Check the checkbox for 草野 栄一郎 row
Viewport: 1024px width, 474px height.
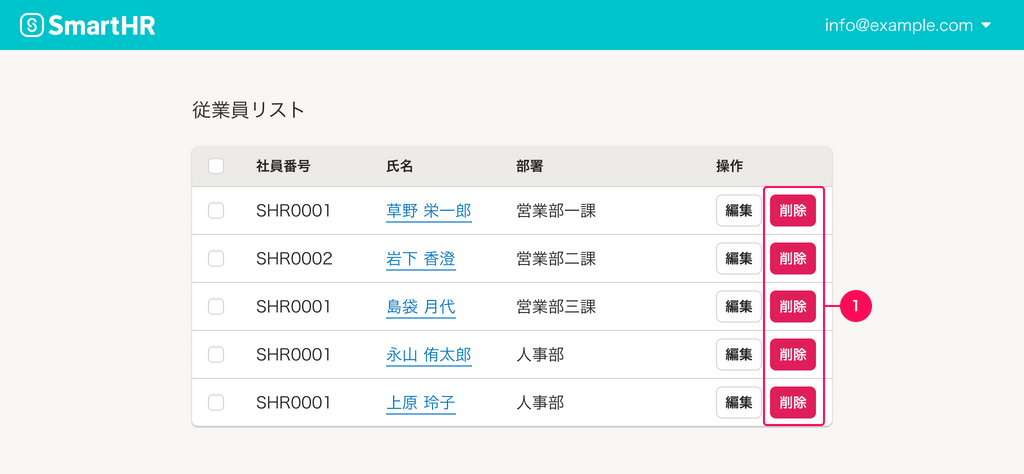(216, 211)
